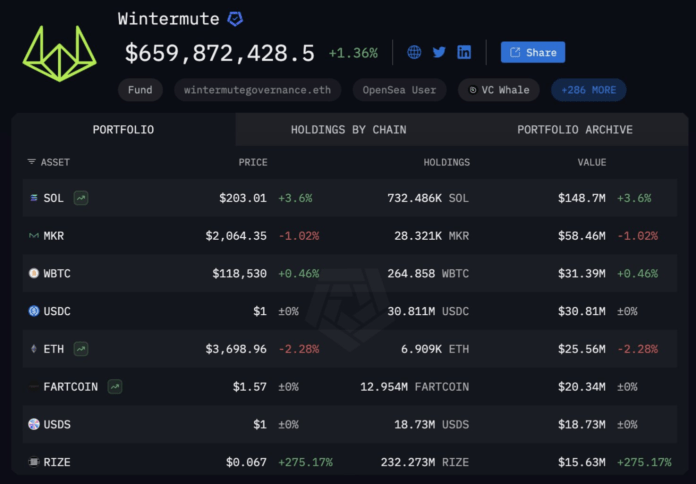The image size is (696, 484).
Task: Click holdings 232.273M RIZE
Action: coord(425,462)
